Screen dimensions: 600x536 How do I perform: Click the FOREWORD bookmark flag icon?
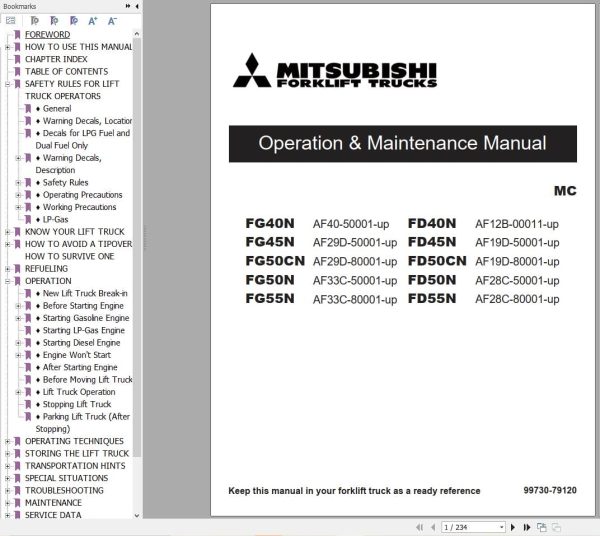[x=17, y=34]
